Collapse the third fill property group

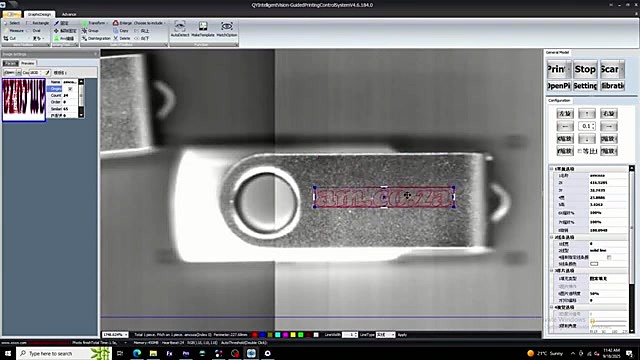[x=552, y=271]
